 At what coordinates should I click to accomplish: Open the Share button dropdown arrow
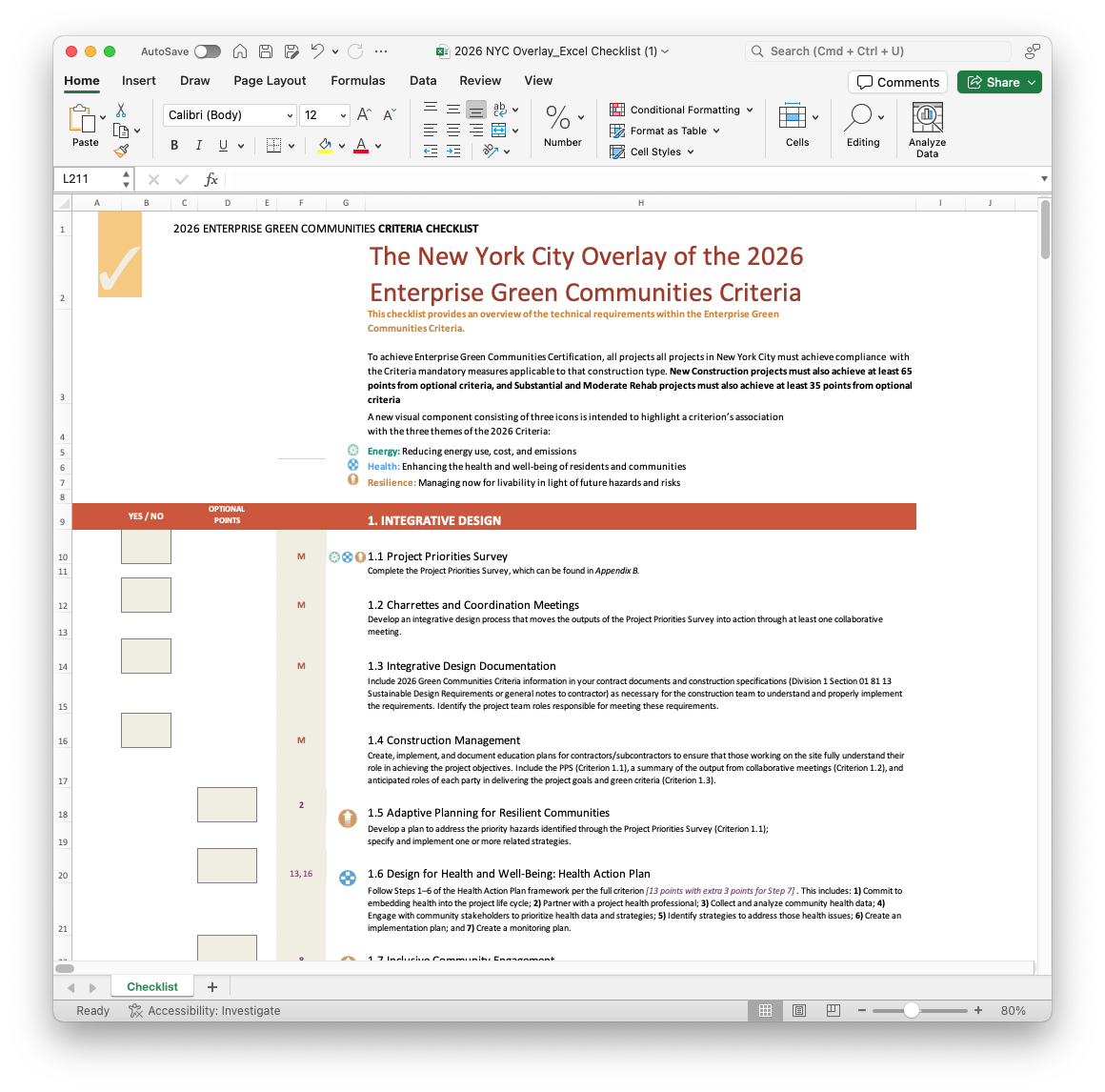[x=1032, y=83]
